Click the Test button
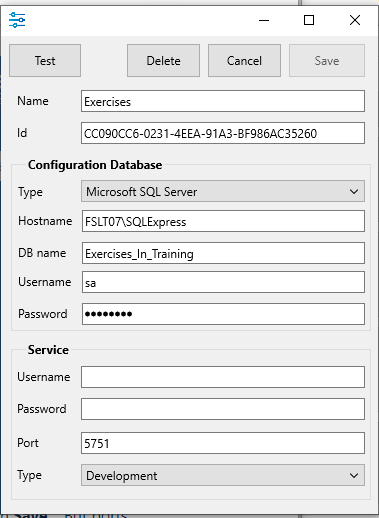The height and width of the screenshot is (518, 379). (45, 61)
